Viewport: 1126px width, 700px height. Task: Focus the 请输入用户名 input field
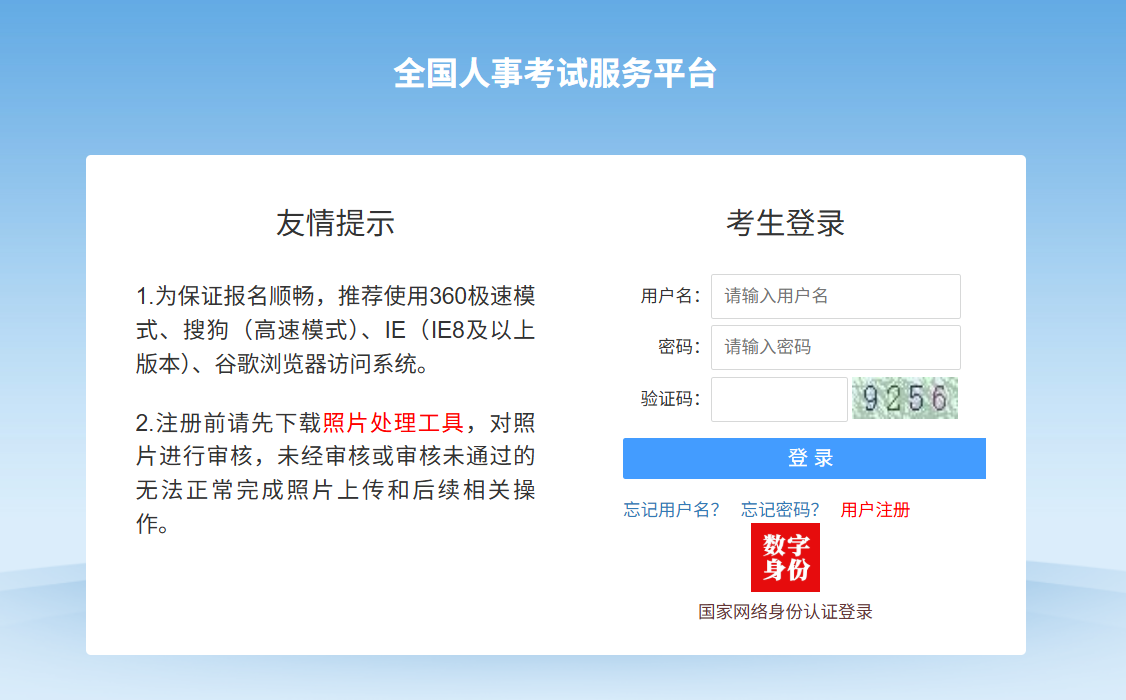pyautogui.click(x=835, y=296)
